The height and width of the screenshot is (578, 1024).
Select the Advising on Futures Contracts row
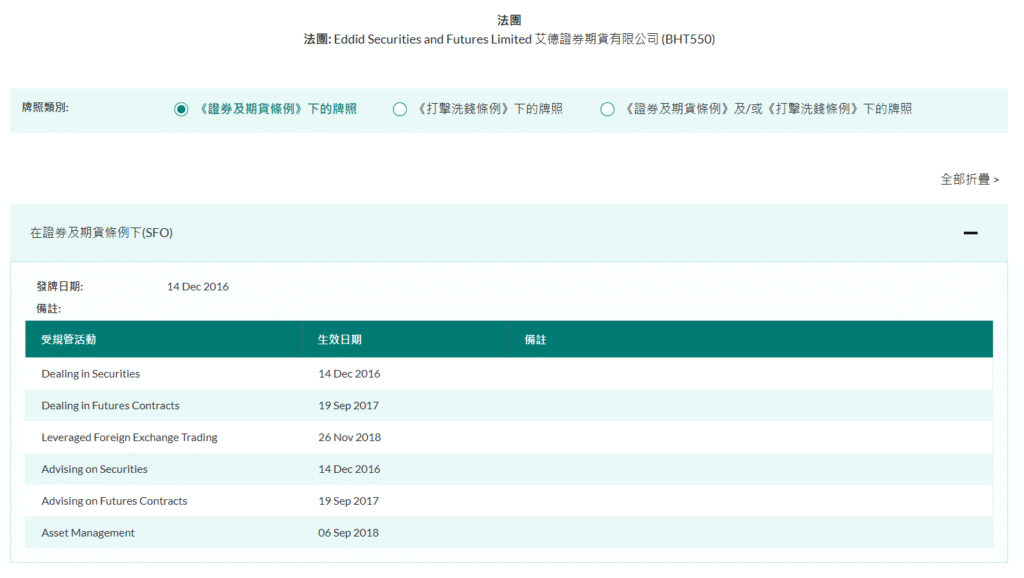(x=114, y=502)
